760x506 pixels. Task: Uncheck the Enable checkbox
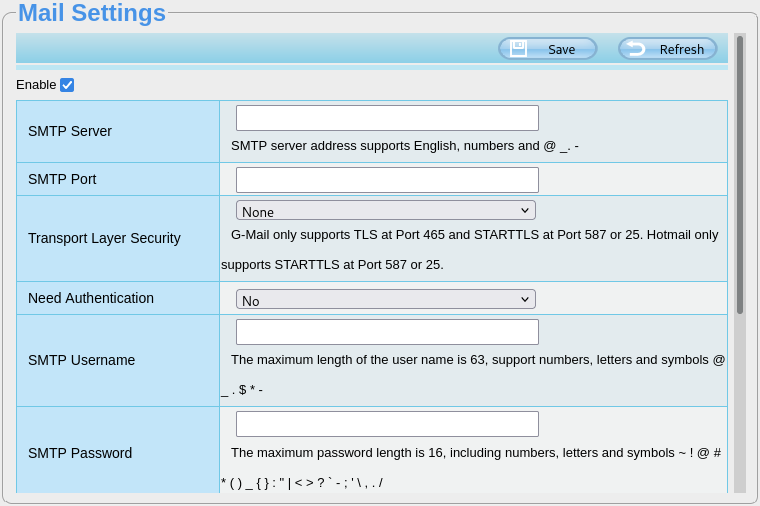tap(67, 85)
